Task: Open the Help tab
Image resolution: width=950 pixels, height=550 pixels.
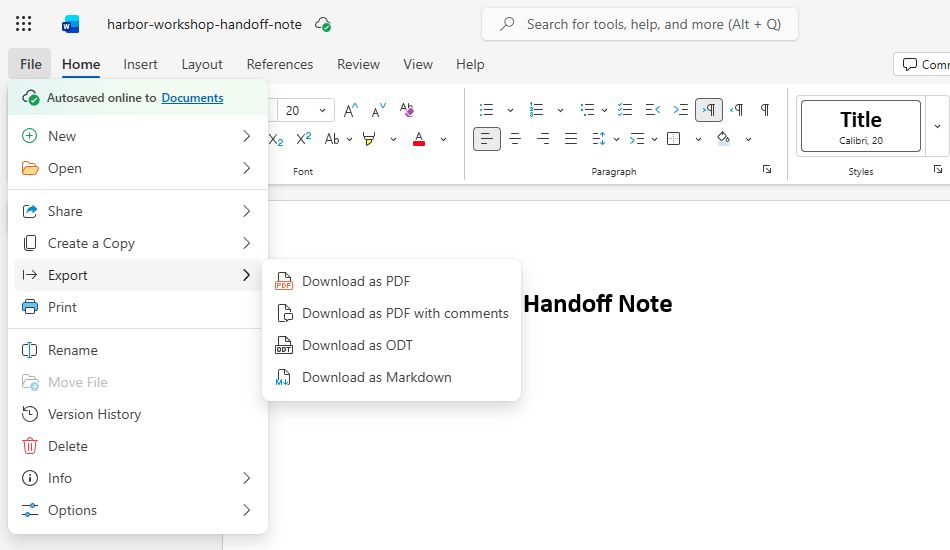Action: click(x=470, y=64)
